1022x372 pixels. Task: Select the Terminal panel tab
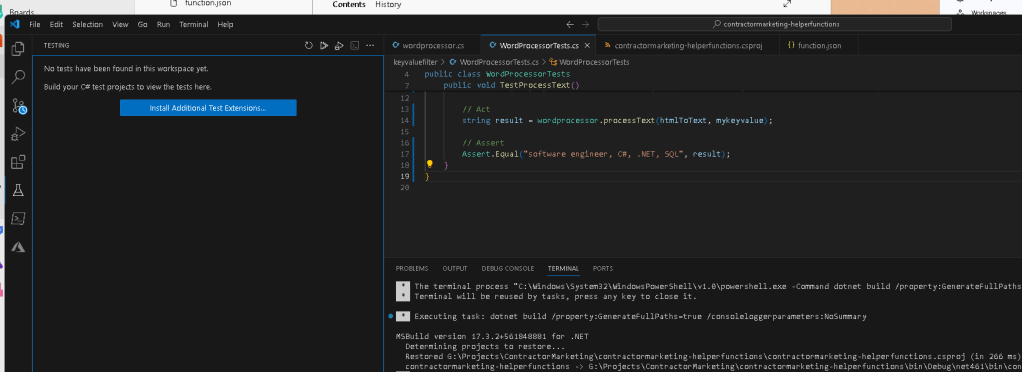coord(563,268)
